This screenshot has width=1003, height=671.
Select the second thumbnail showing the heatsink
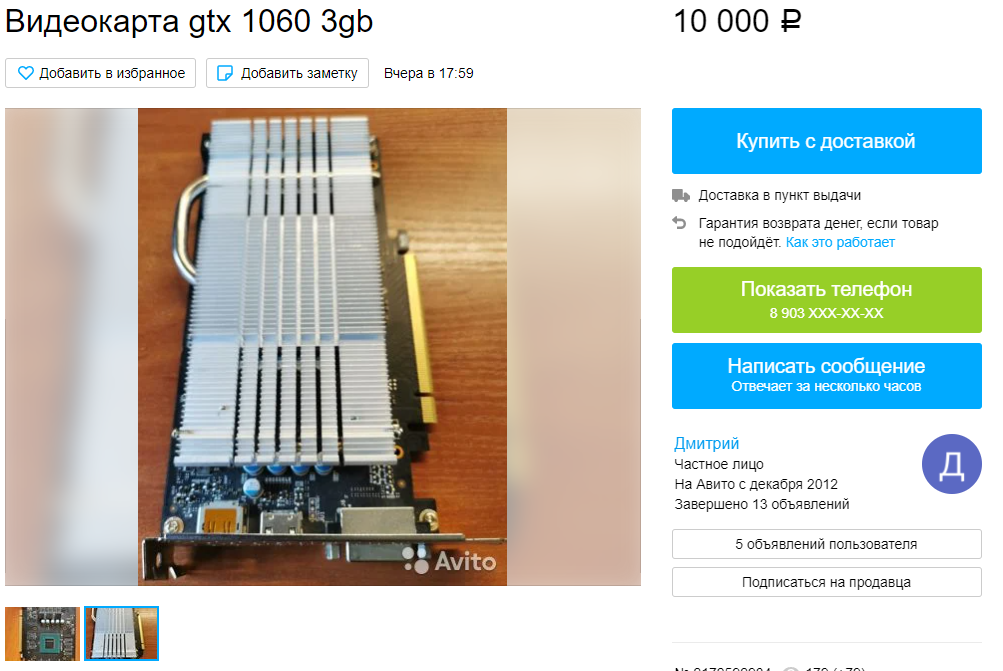pos(122,633)
